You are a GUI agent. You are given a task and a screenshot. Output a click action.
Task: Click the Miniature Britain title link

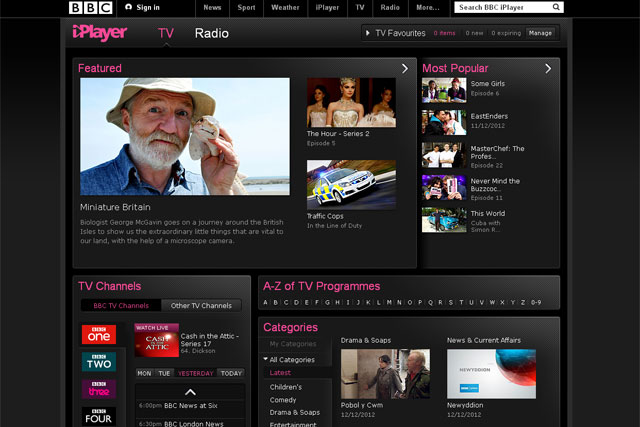[x=115, y=207]
